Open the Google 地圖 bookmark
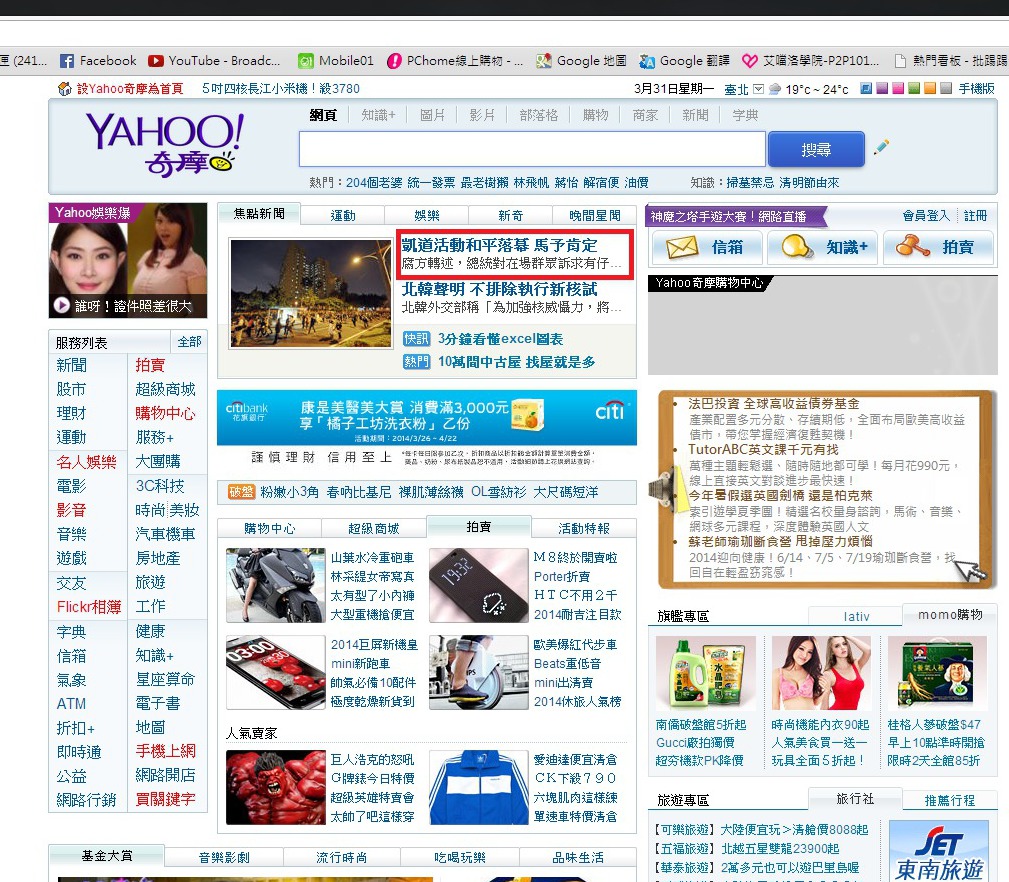The image size is (1009, 882). point(581,60)
